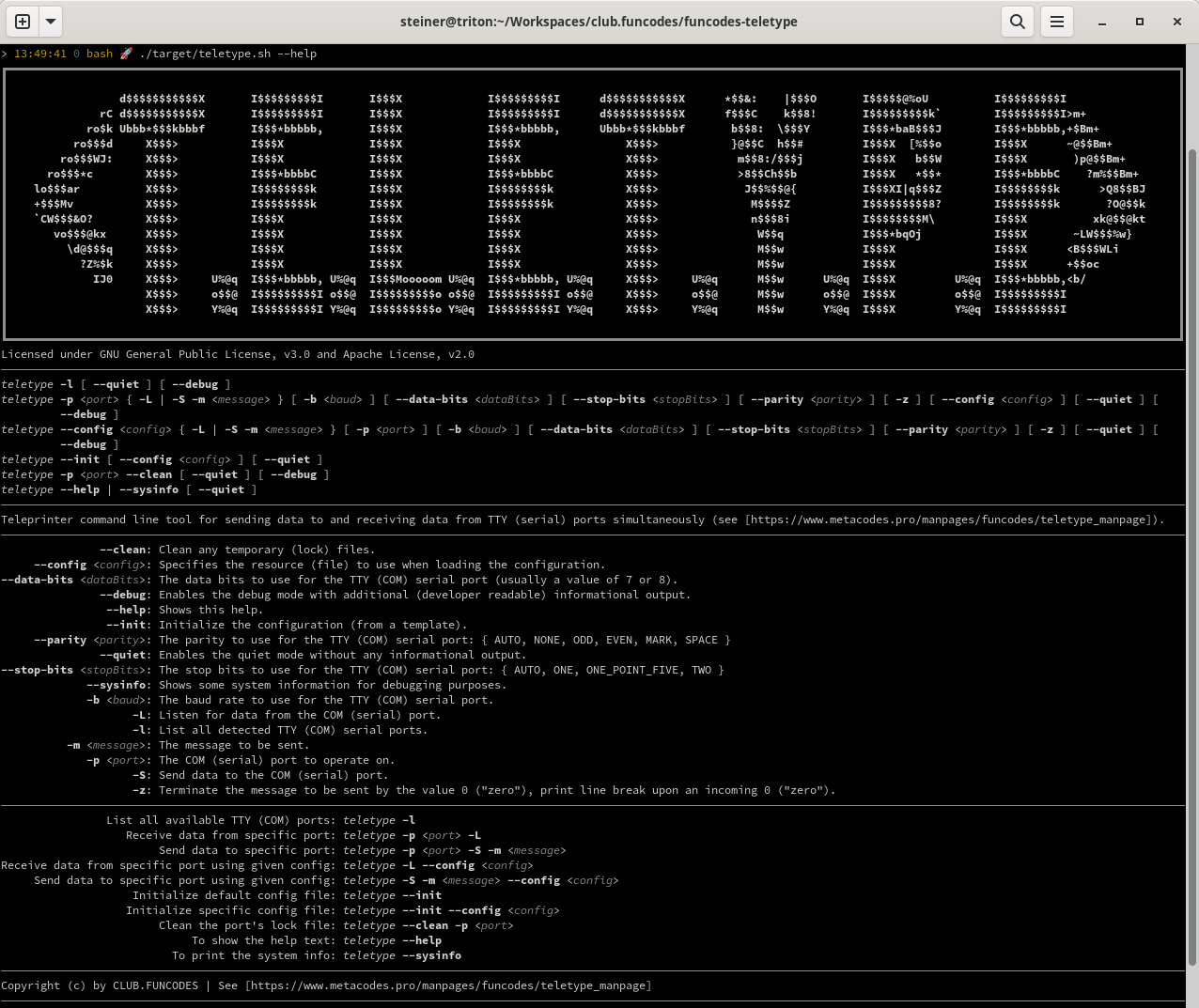Click 'Clean the port's lock file' example
The image size is (1199, 1008).
pyautogui.click(x=335, y=925)
